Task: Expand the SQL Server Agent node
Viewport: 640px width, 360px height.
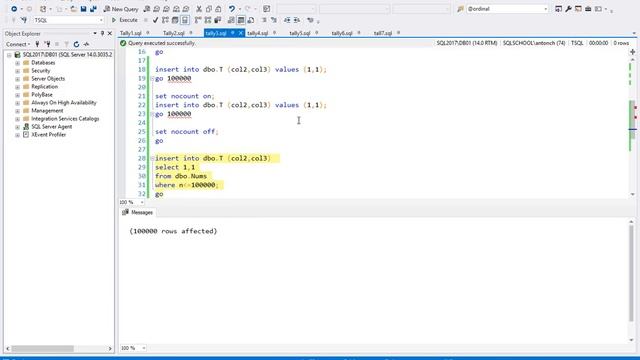Action: pos(18,127)
